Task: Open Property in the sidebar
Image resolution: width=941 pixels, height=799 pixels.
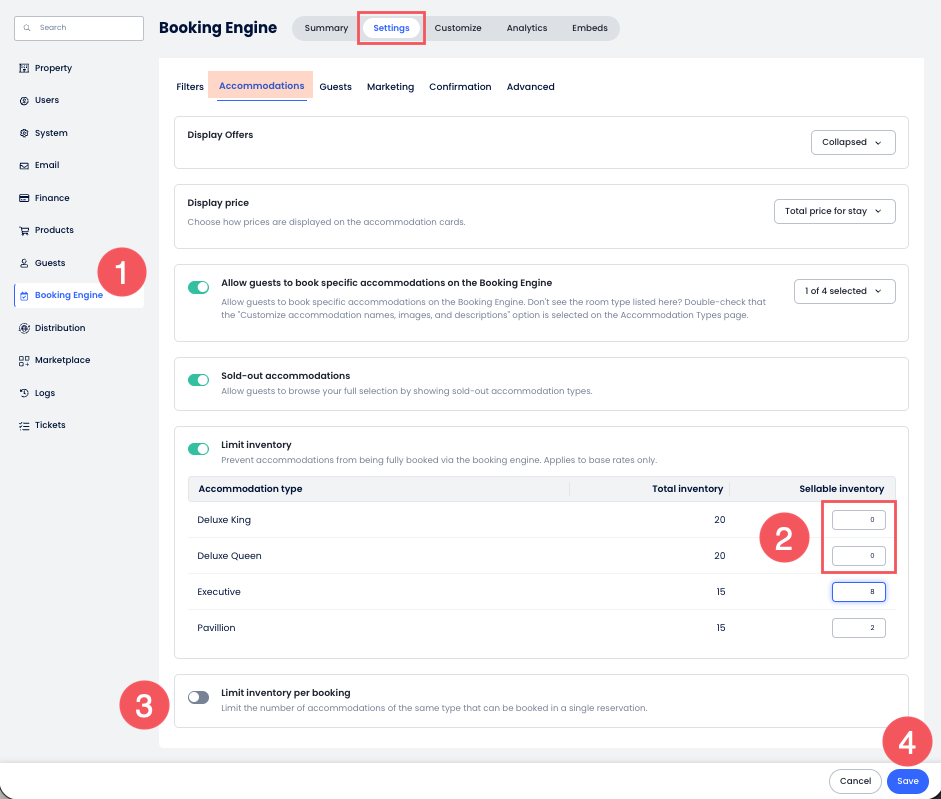Action: [53, 68]
